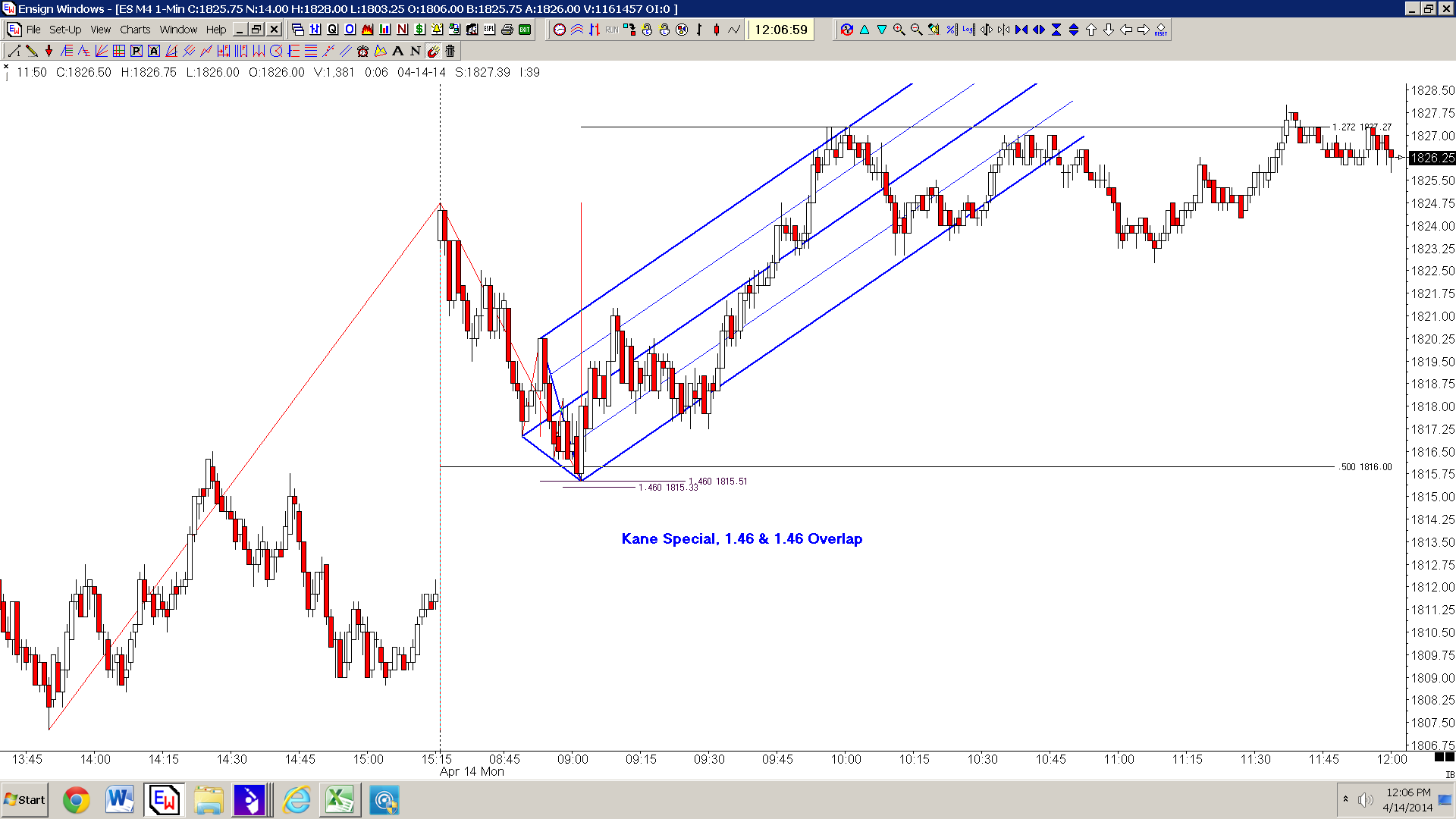The height and width of the screenshot is (819, 1456).
Task: Click the cyan up triangle button
Action: pos(864,30)
